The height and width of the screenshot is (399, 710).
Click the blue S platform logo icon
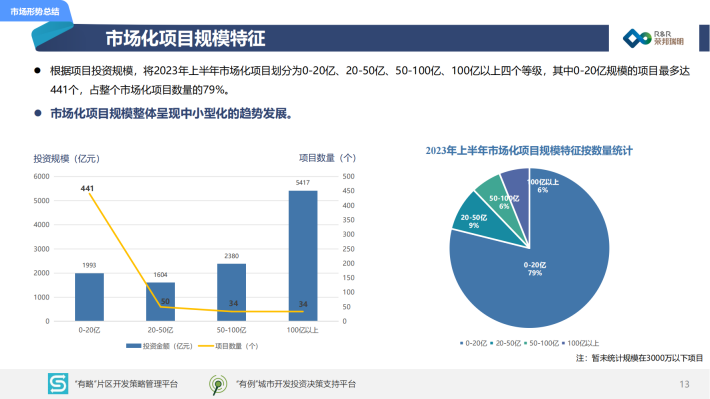pyautogui.click(x=58, y=384)
